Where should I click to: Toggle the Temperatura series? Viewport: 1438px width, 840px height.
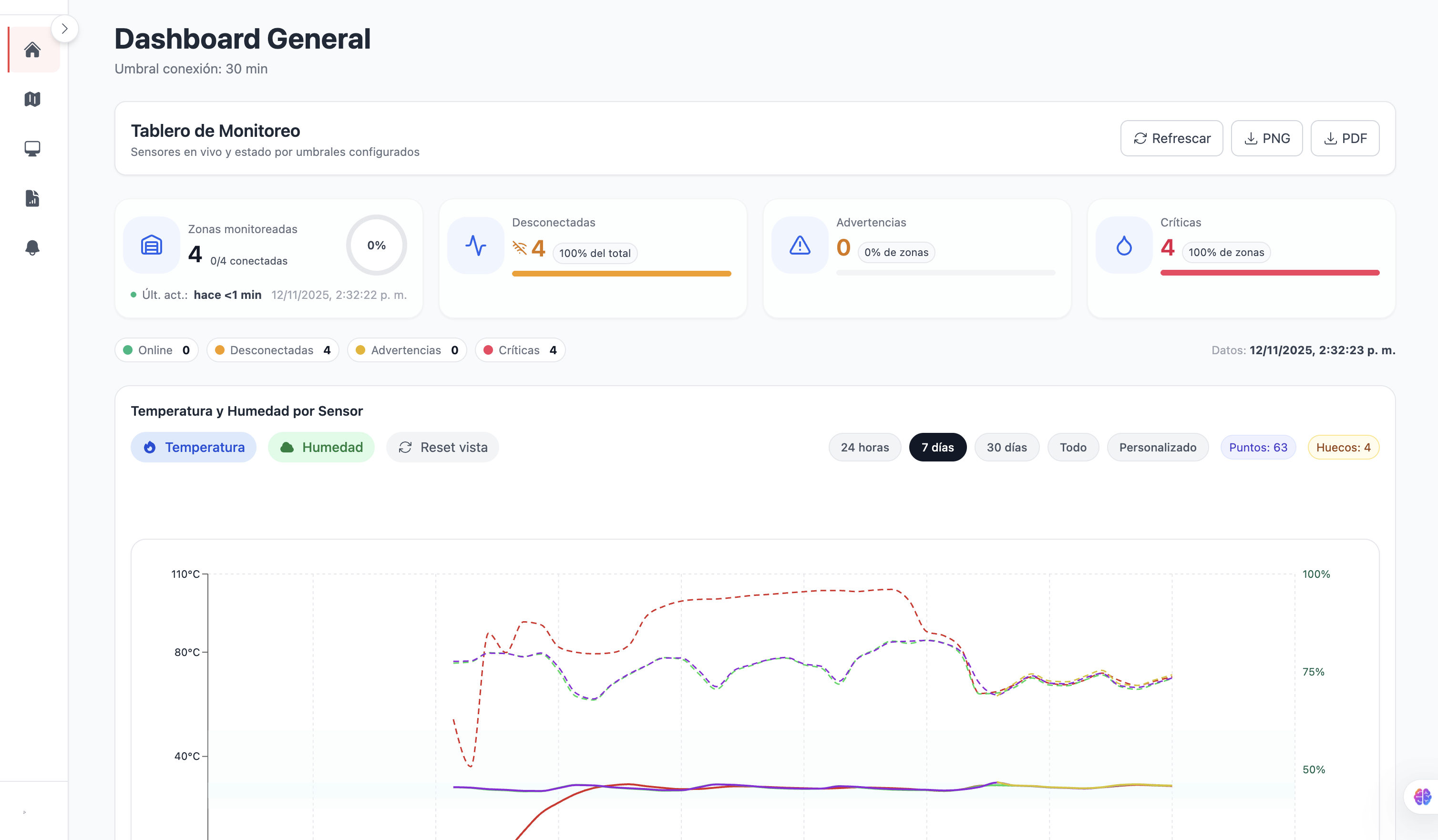pos(194,447)
